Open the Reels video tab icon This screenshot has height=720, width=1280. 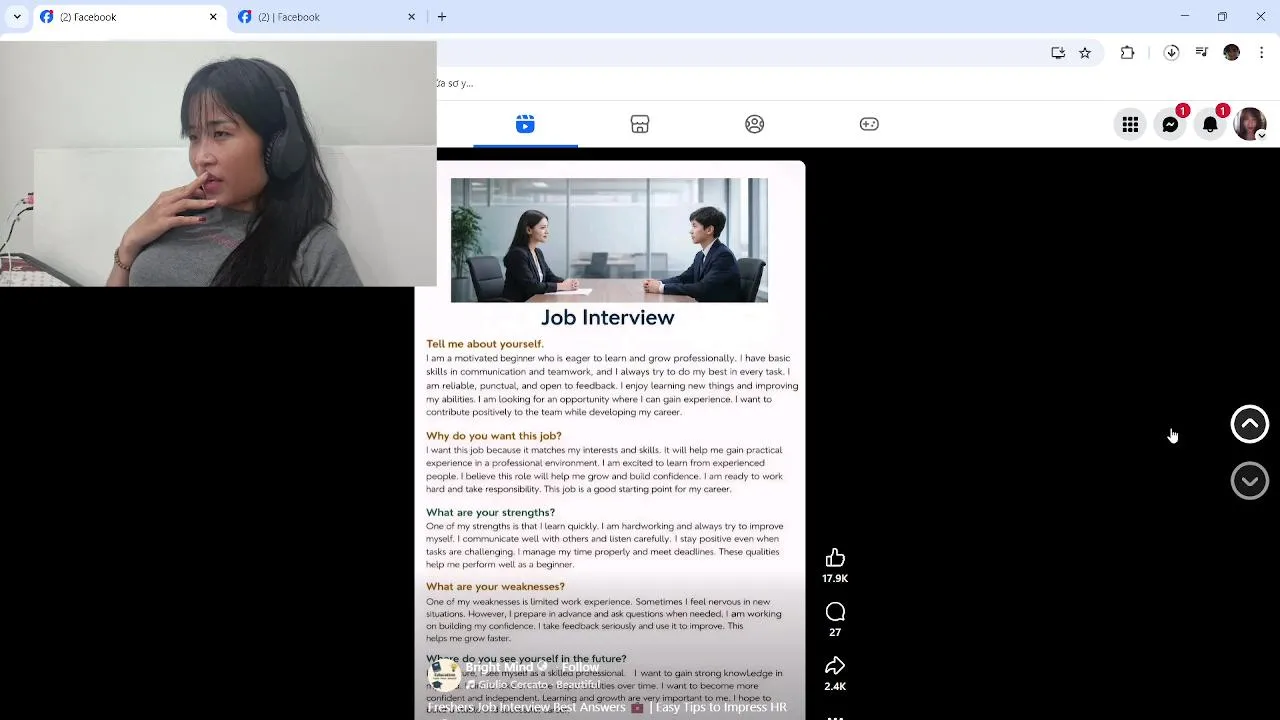tap(525, 124)
